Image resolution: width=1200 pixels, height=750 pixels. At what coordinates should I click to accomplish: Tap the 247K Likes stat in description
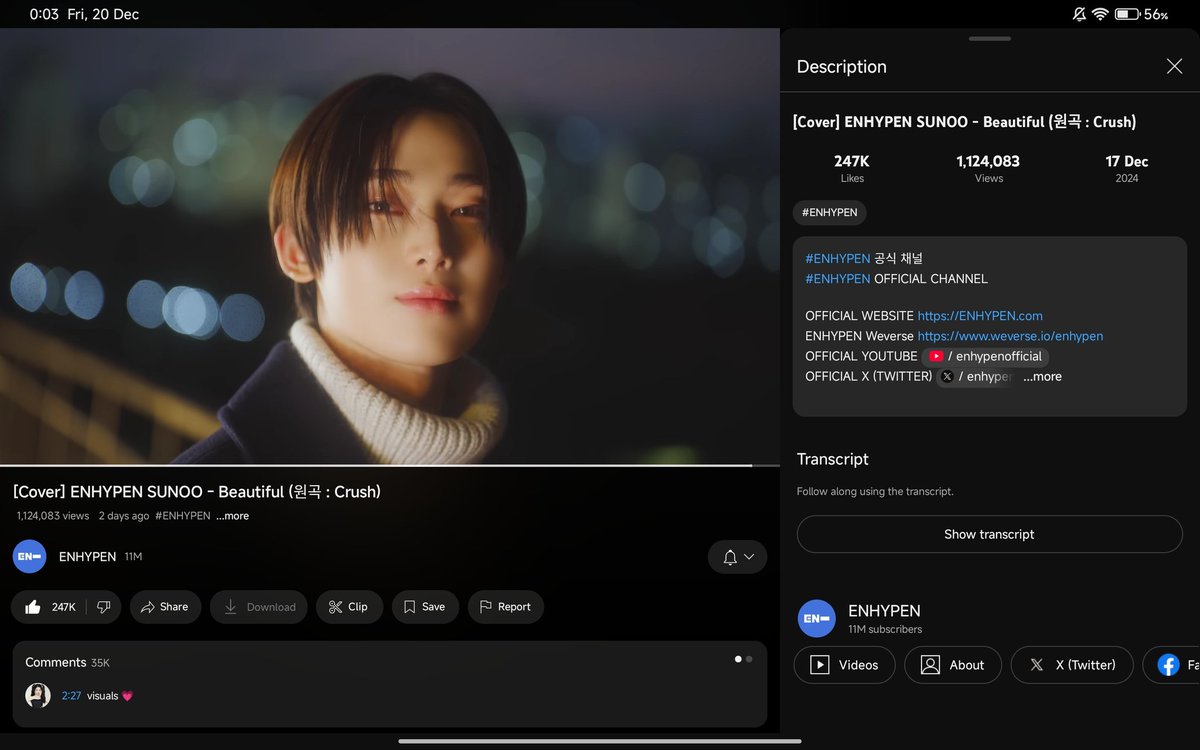tap(852, 168)
